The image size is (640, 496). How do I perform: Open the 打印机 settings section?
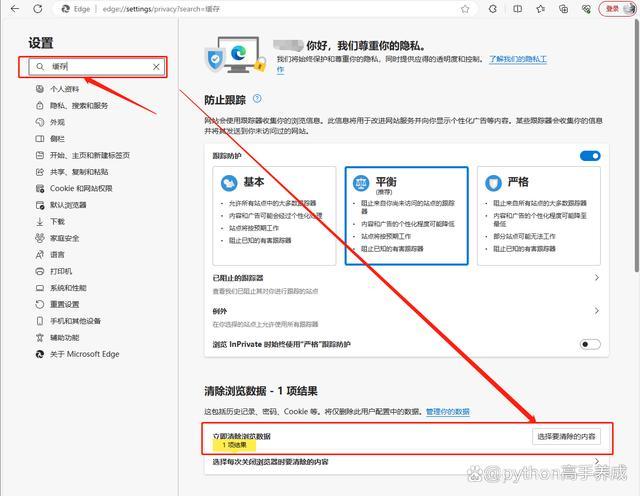point(61,271)
